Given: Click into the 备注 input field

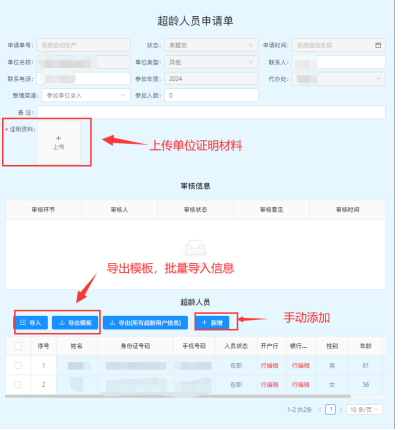Looking at the screenshot, I should pyautogui.click(x=211, y=112).
